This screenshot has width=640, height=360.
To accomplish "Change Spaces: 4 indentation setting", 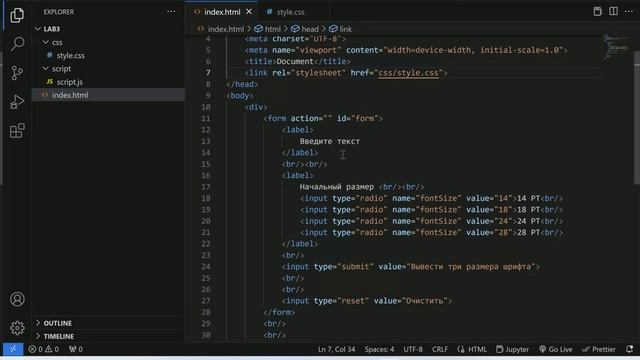I will [x=379, y=349].
